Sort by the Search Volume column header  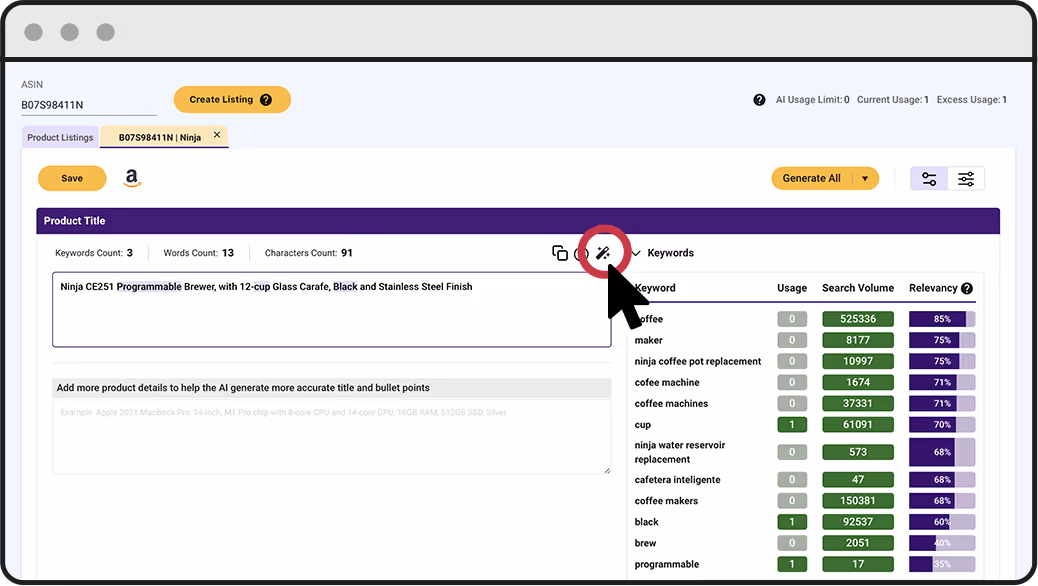click(858, 288)
